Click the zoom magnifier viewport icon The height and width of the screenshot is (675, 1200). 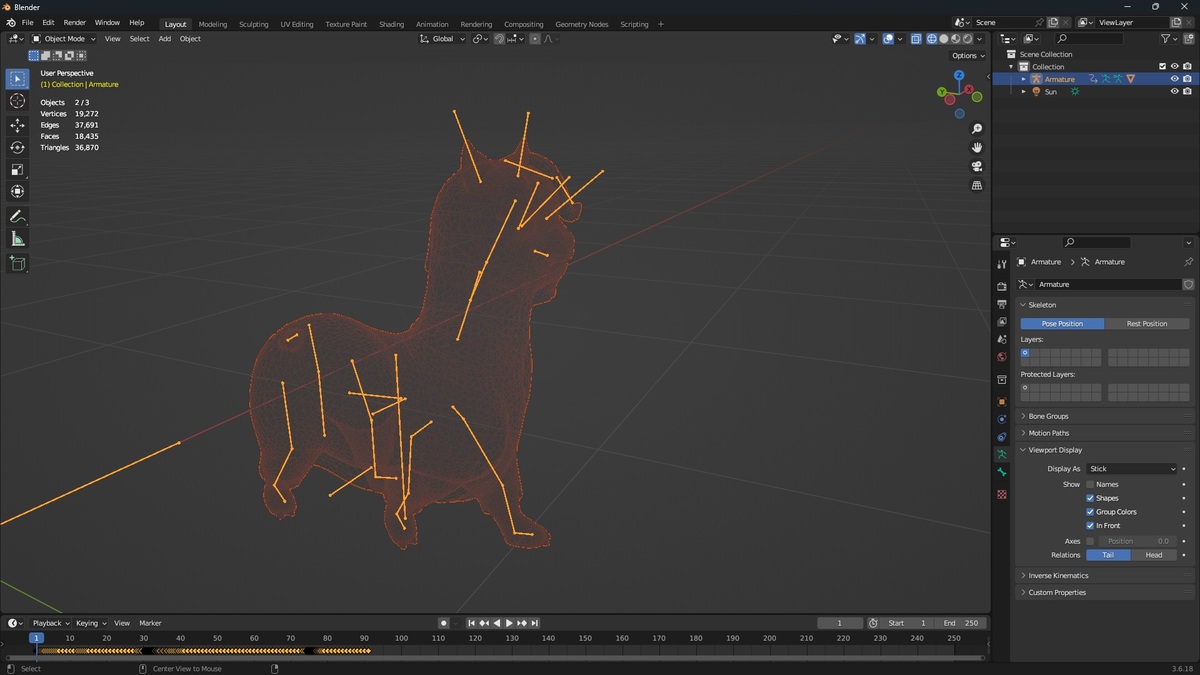pyautogui.click(x=977, y=129)
